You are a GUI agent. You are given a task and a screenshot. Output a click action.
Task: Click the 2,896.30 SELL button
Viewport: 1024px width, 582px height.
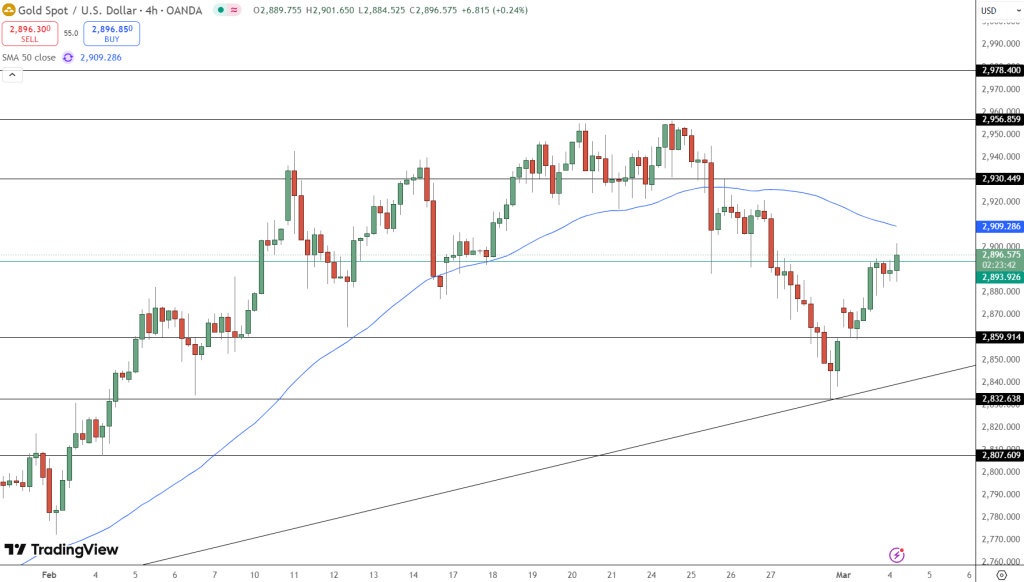(30, 33)
